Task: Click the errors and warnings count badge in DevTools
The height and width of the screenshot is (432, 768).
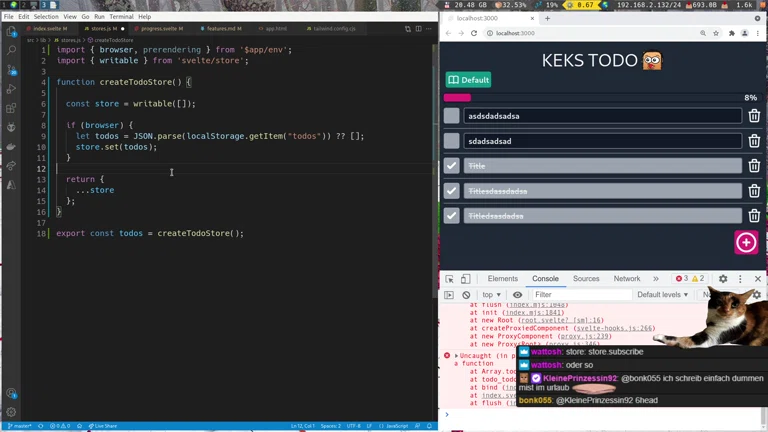Action: click(x=690, y=279)
